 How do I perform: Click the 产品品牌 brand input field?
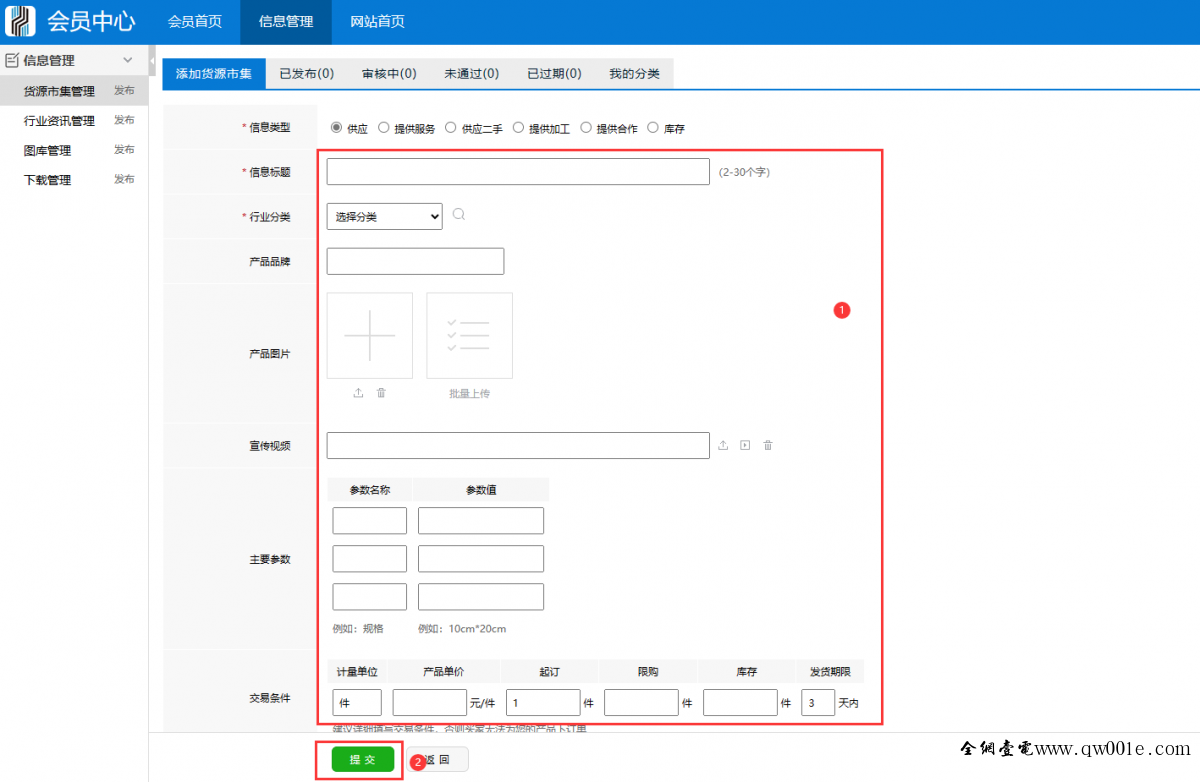[x=415, y=261]
